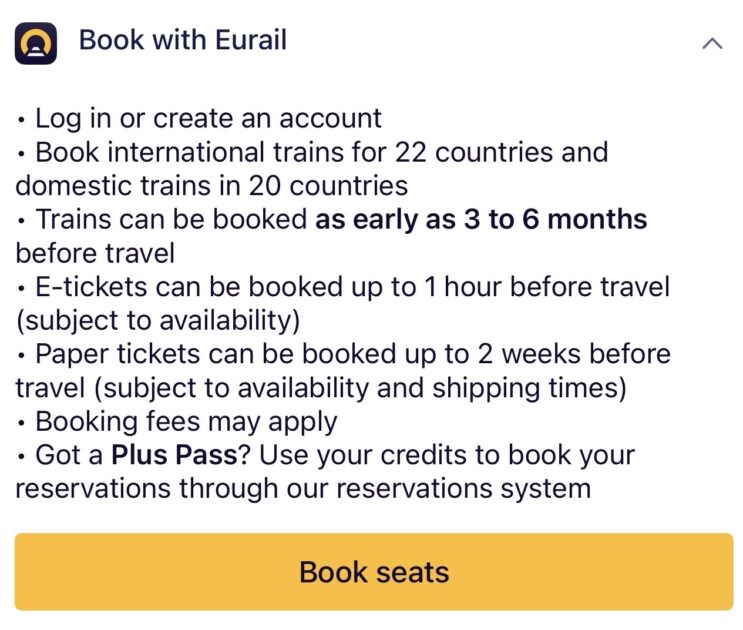Click the "Trains can be booked" phrase
Image resolution: width=743 pixels, height=630 pixels.
172,219
